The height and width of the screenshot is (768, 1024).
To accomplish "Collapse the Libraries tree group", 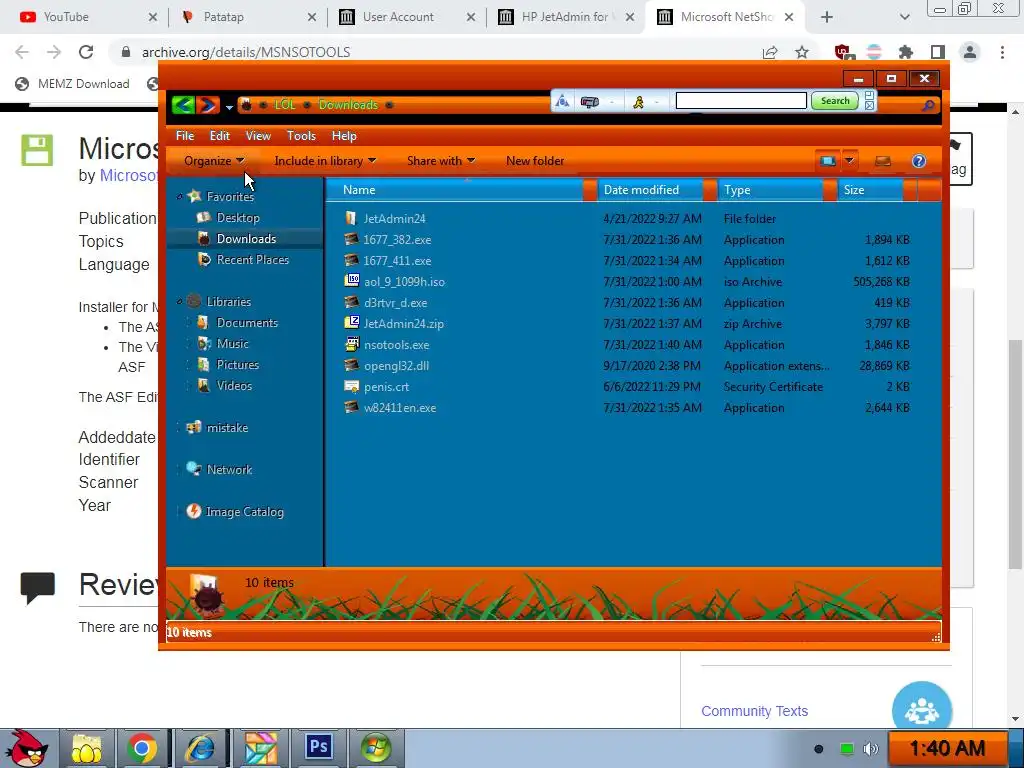I will coord(180,302).
